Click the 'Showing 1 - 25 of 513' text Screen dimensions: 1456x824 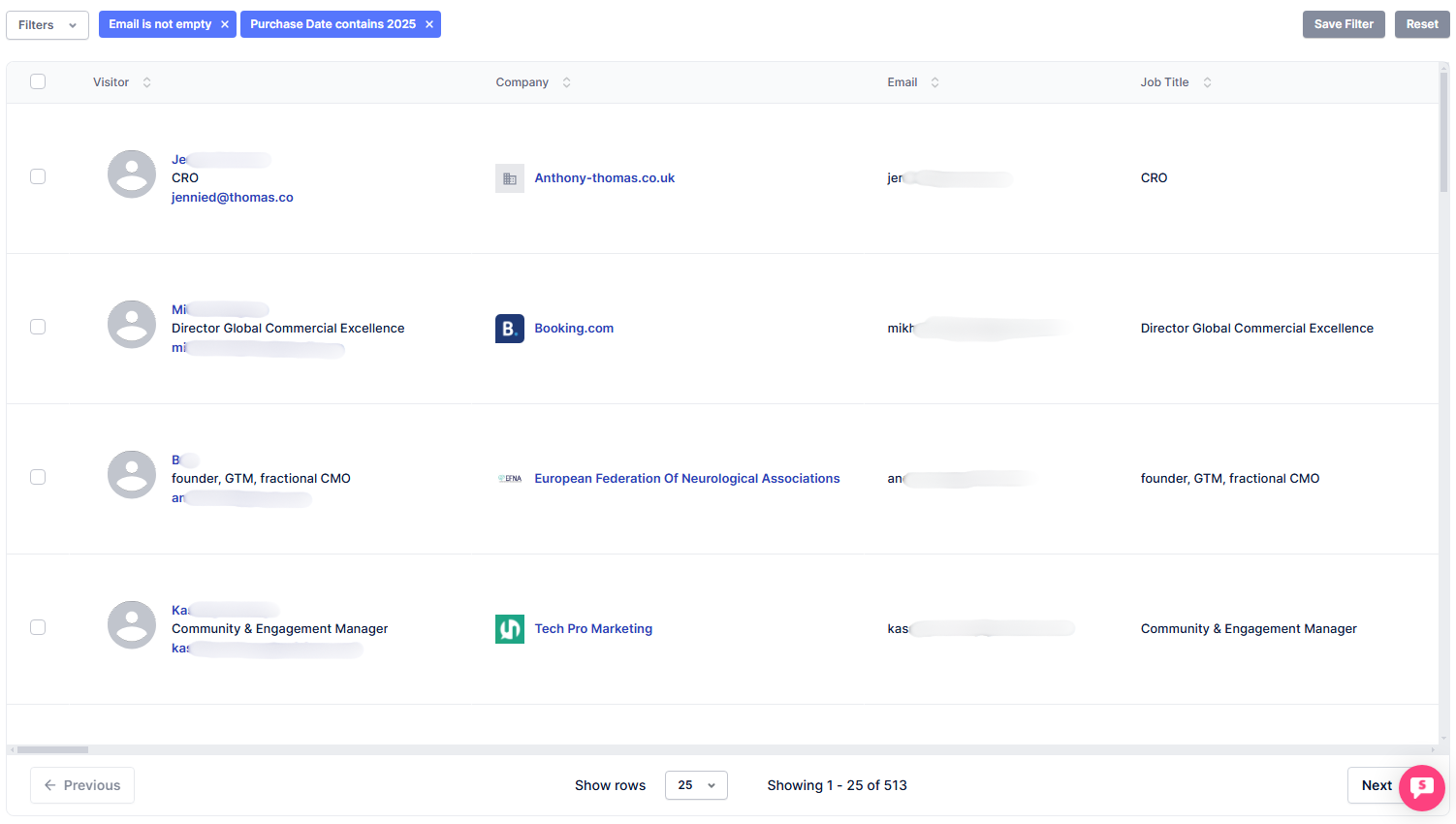[838, 785]
